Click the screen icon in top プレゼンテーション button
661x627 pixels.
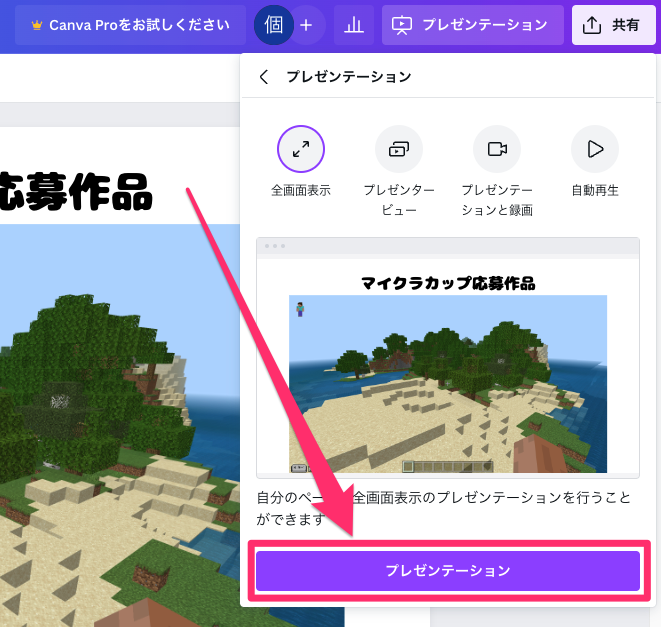401,25
